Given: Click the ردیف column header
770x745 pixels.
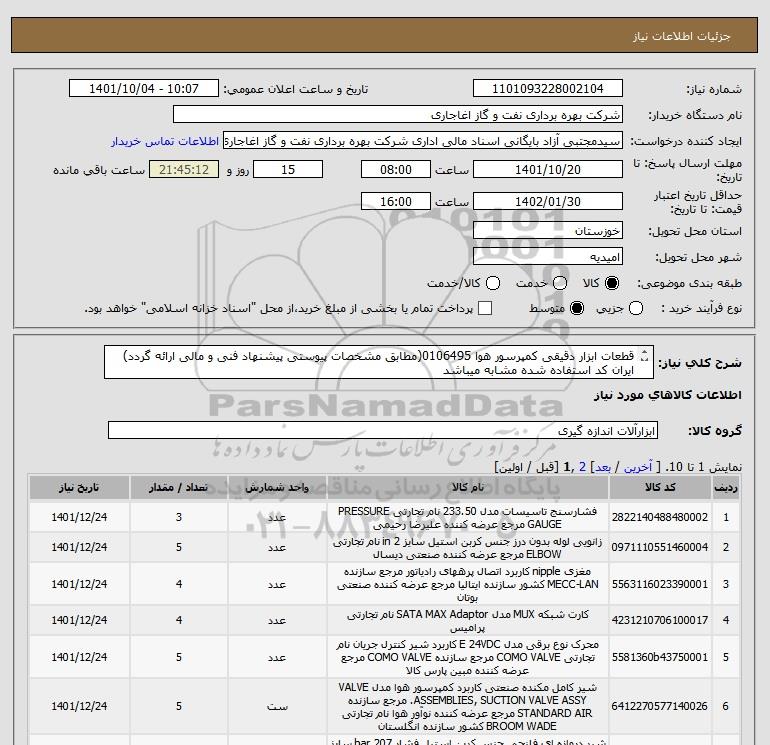Looking at the screenshot, I should (726, 487).
